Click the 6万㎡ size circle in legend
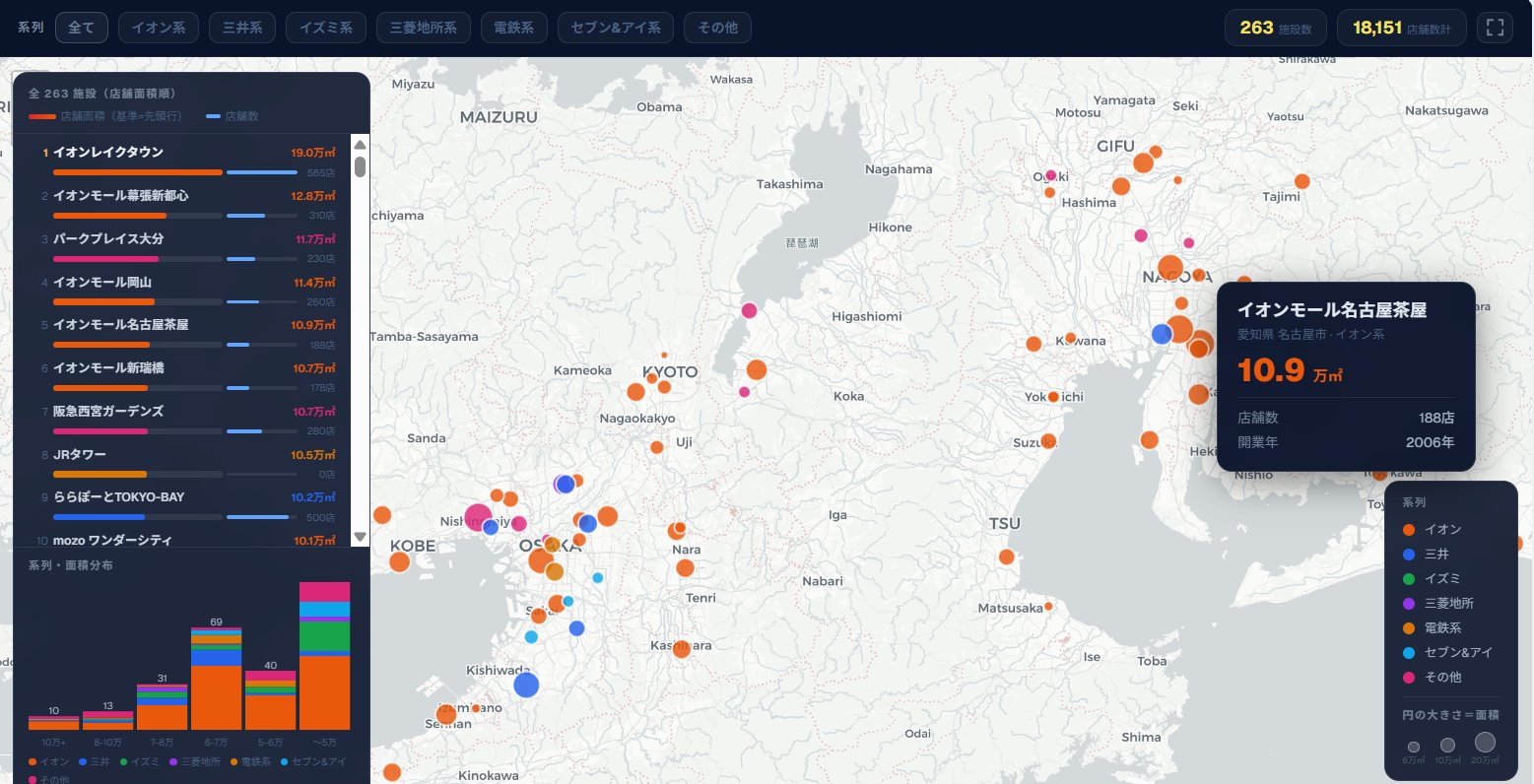Image resolution: width=1534 pixels, height=784 pixels. click(1414, 748)
